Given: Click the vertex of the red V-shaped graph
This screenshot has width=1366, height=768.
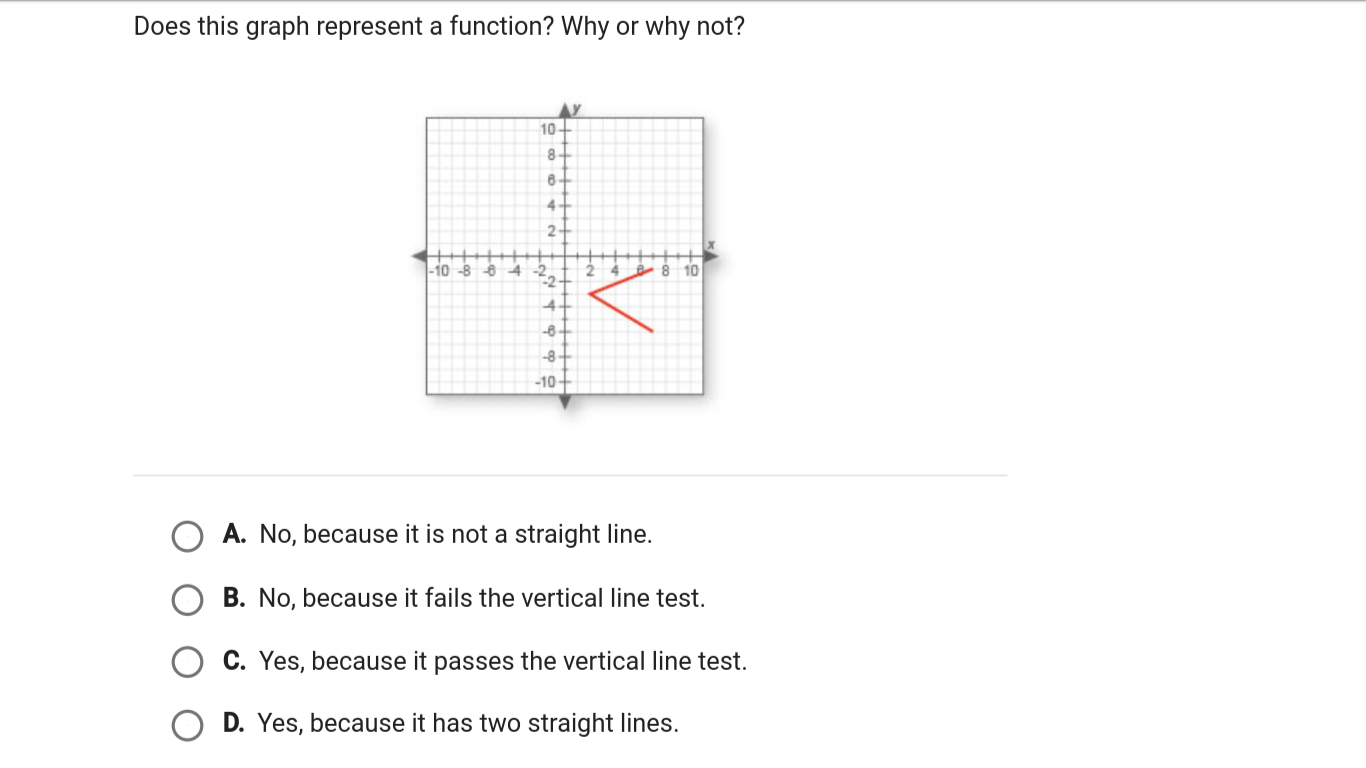Looking at the screenshot, I should 591,294.
